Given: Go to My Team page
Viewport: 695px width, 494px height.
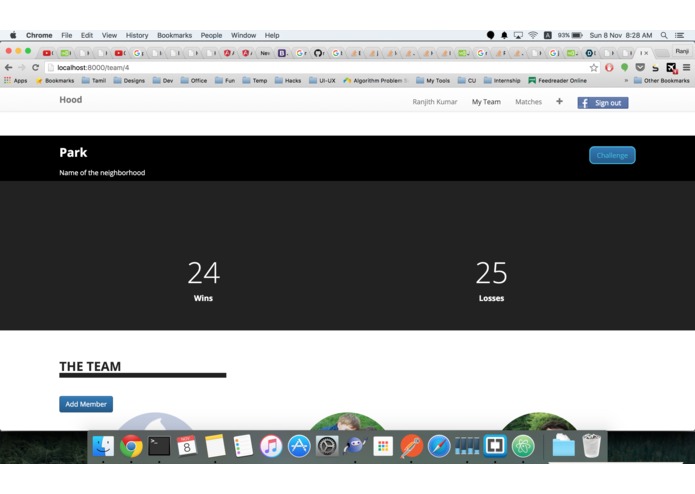Looking at the screenshot, I should tap(486, 102).
